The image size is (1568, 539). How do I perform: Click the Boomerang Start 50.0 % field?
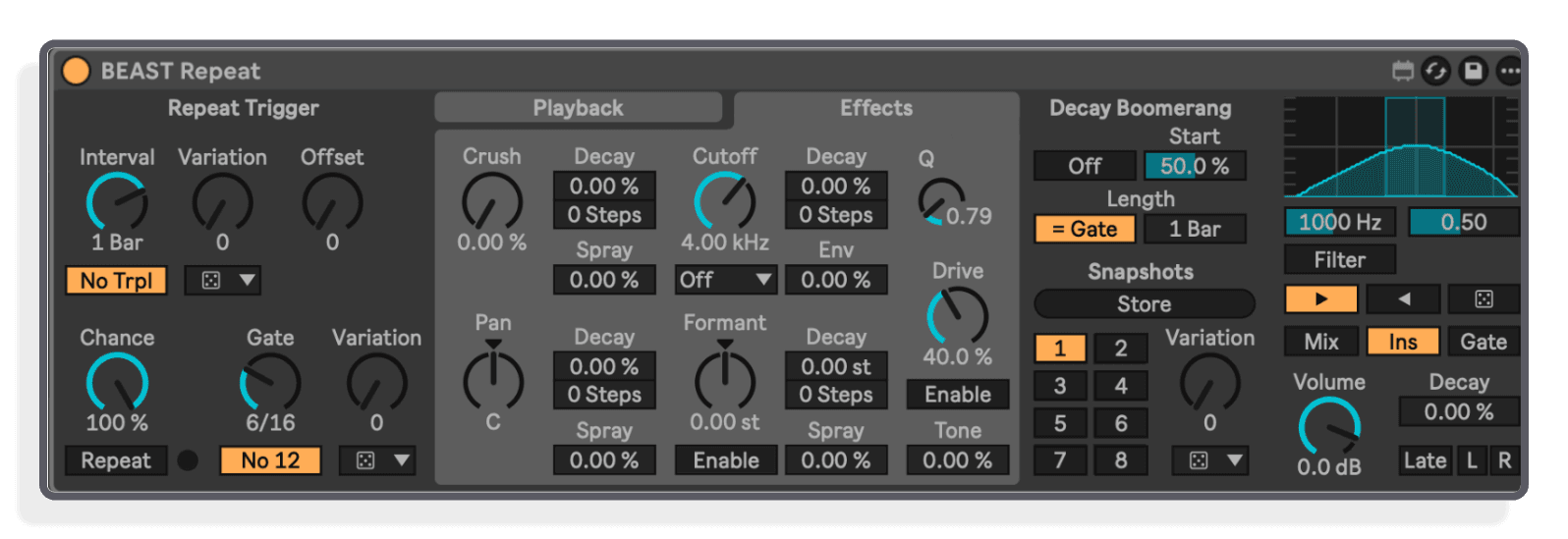1195,166
